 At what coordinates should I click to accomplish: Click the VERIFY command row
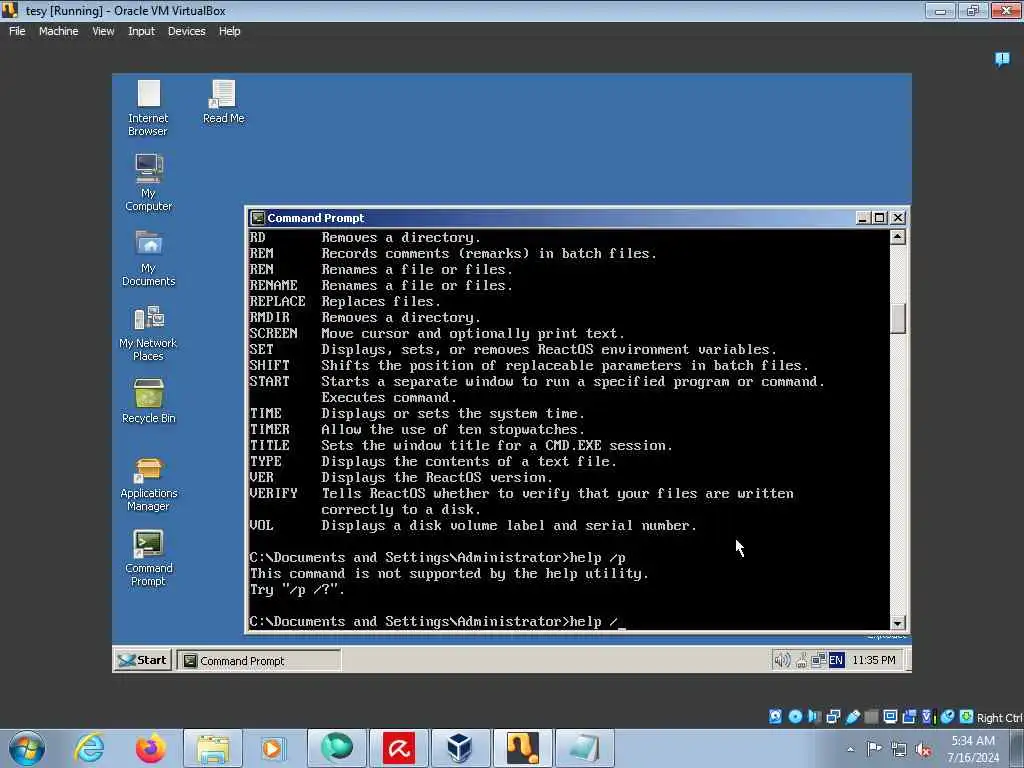tap(522, 502)
